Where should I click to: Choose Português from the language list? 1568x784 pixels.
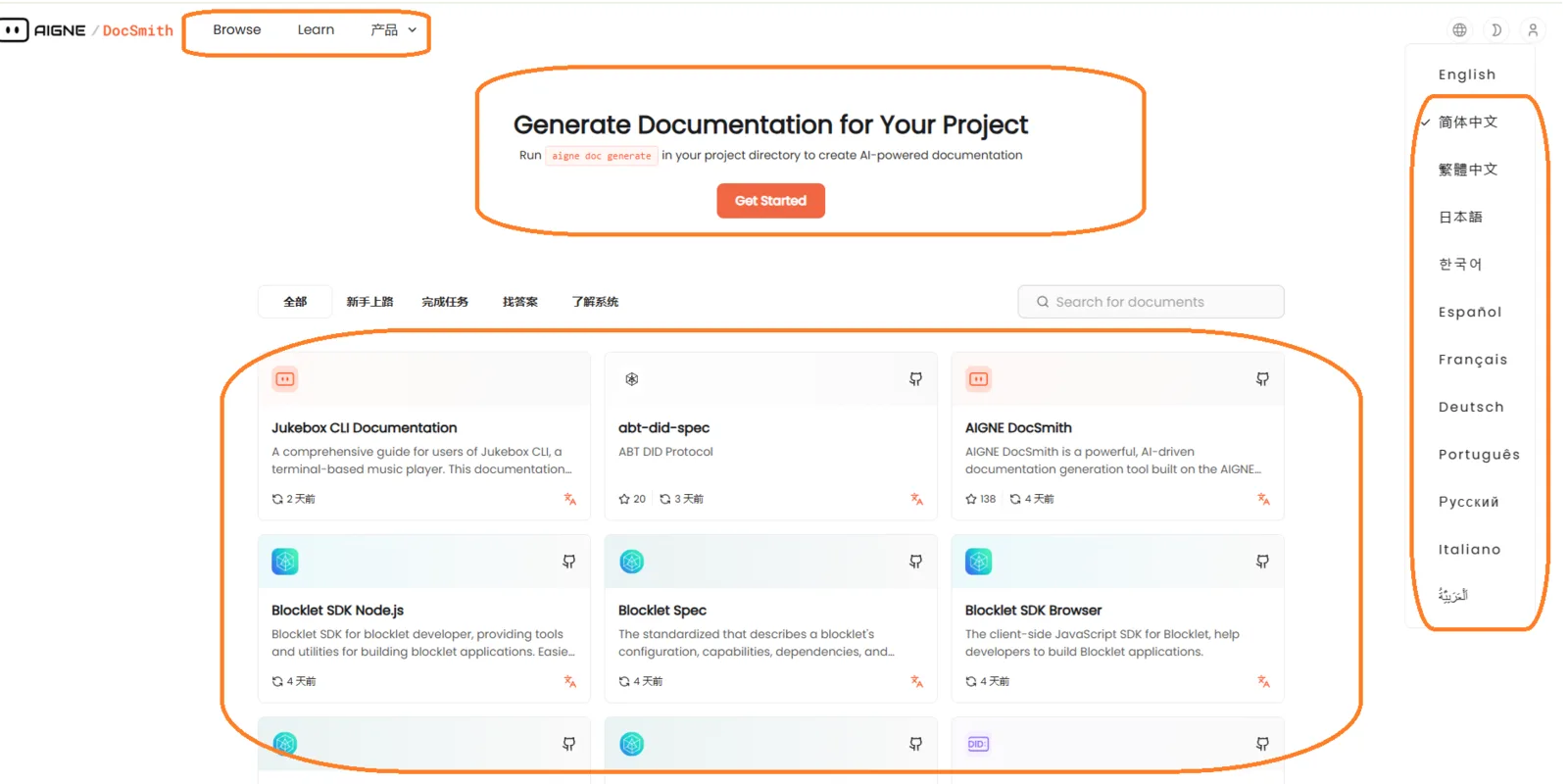click(x=1479, y=455)
